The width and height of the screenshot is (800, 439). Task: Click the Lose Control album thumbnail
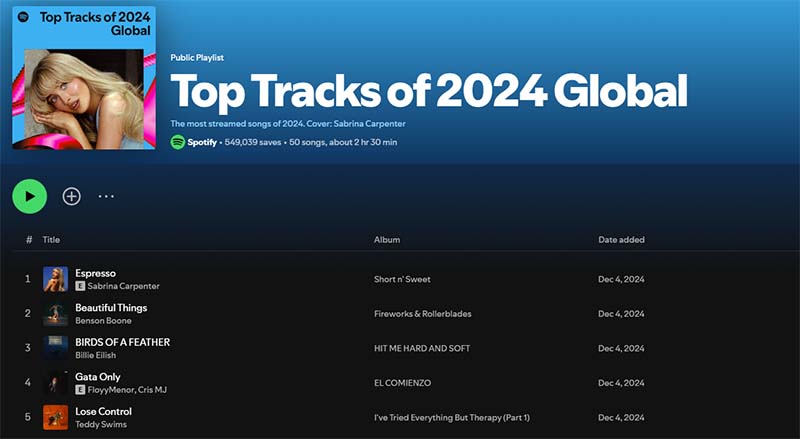pos(56,417)
